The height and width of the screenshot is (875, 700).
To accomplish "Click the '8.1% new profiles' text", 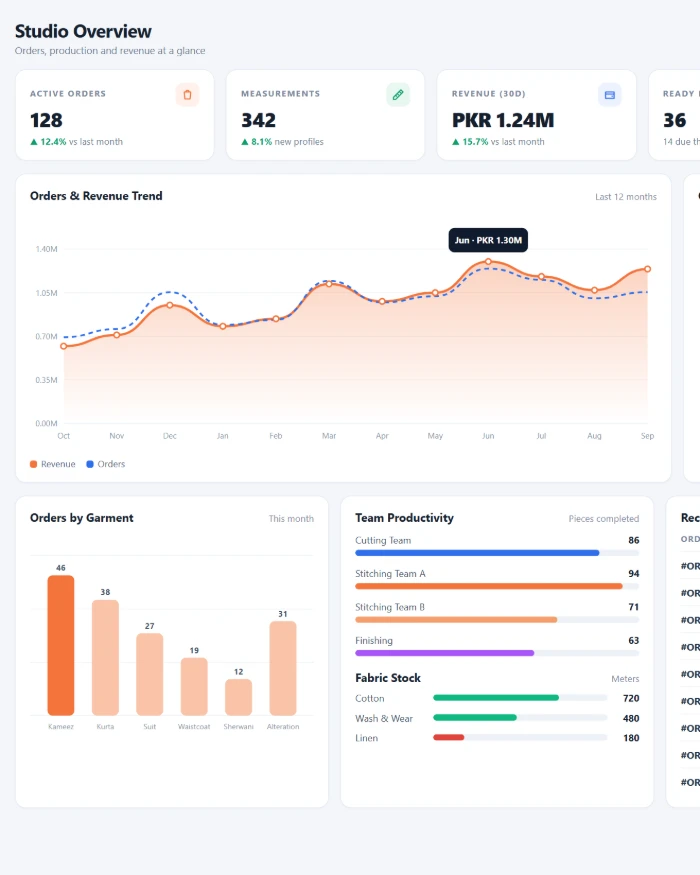I will click(282, 142).
